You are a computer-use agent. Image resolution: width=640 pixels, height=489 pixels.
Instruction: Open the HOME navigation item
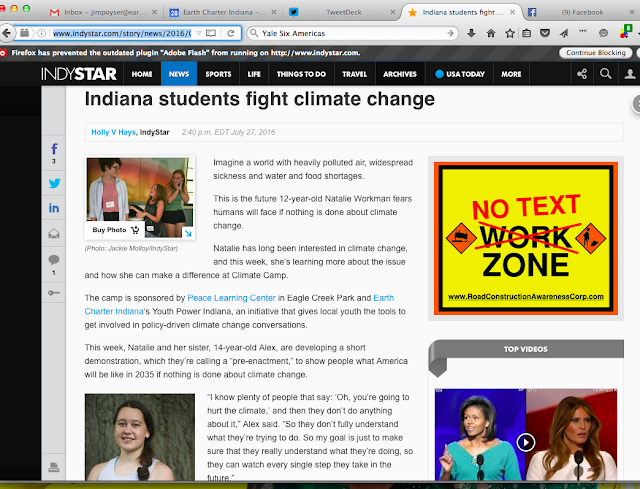[142, 74]
